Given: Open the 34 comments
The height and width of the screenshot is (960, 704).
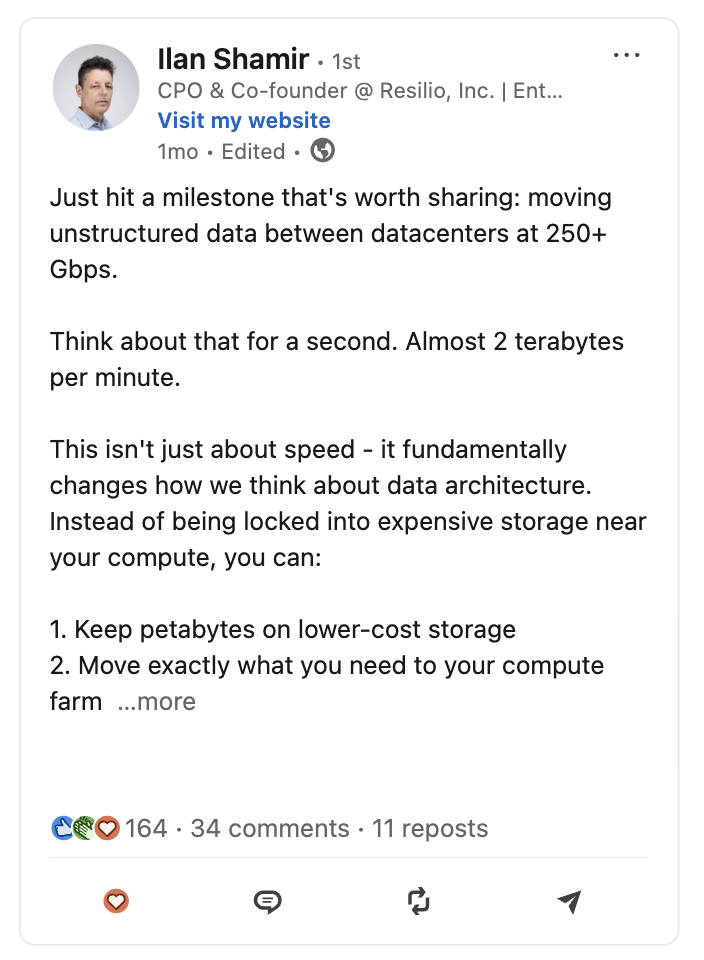Looking at the screenshot, I should [x=269, y=828].
